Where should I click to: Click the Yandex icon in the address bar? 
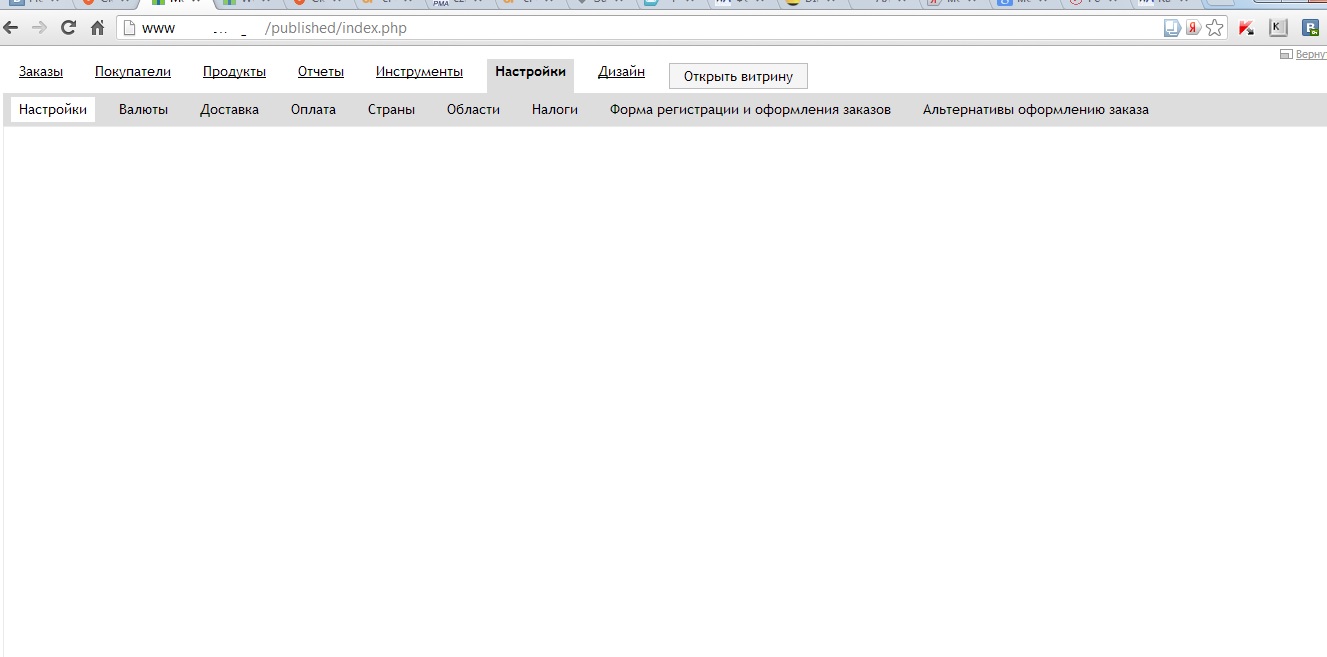(1193, 28)
